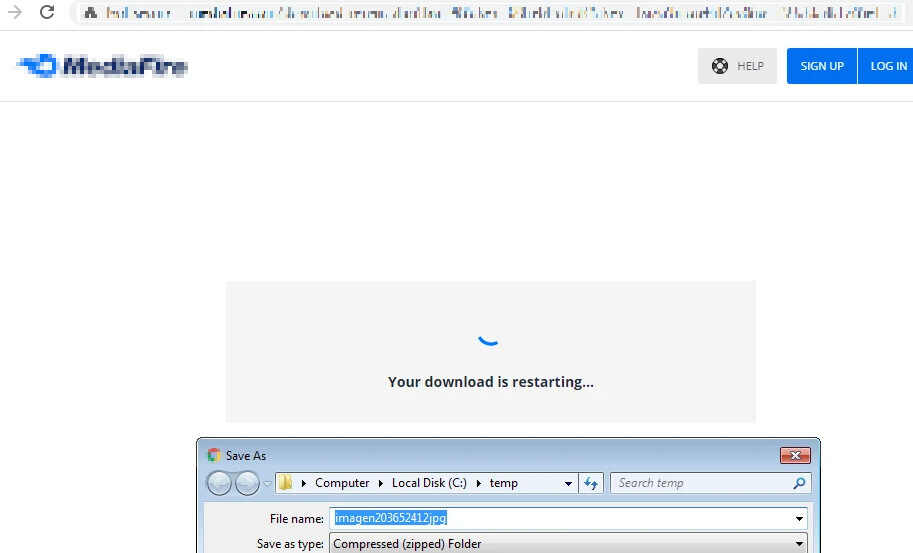Click the magnifier icon in Search temp

[x=799, y=483]
